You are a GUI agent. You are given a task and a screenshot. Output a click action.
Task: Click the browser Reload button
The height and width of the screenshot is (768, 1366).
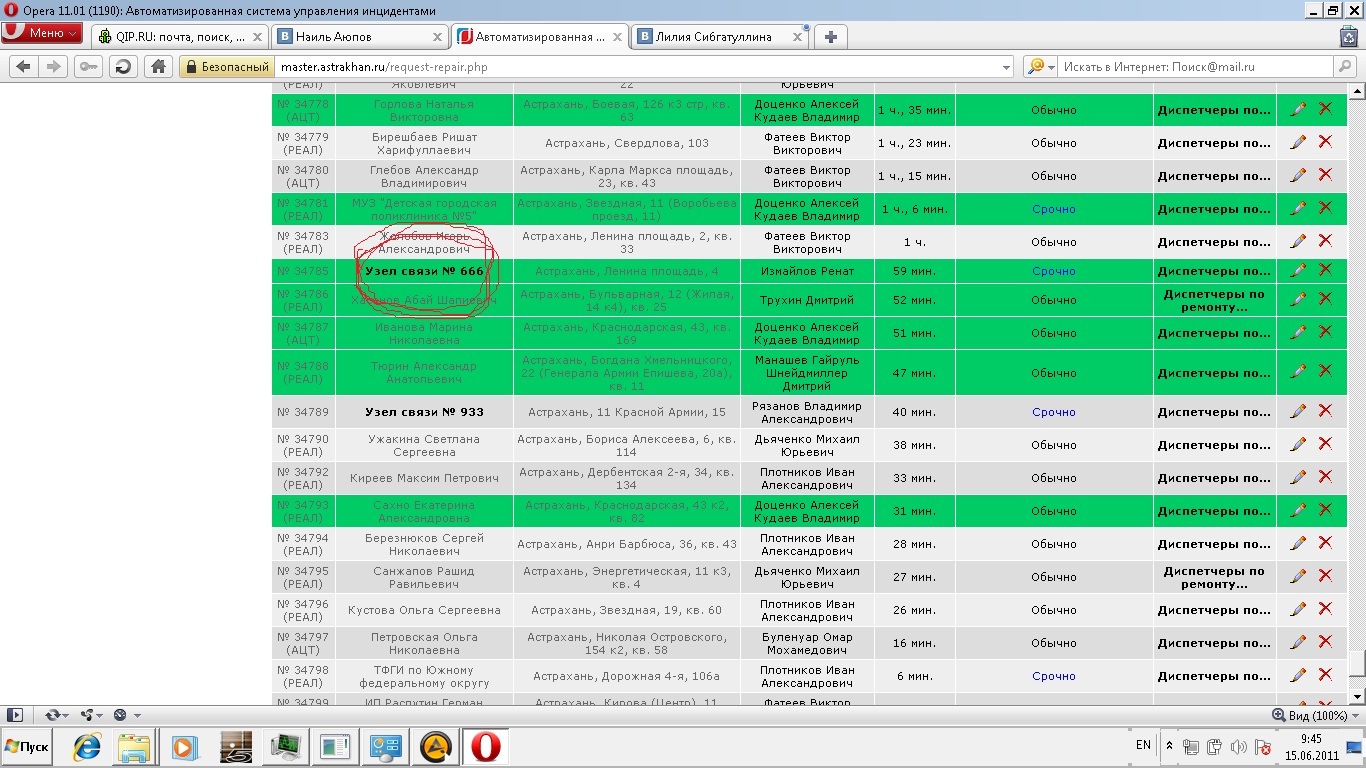tap(123, 66)
